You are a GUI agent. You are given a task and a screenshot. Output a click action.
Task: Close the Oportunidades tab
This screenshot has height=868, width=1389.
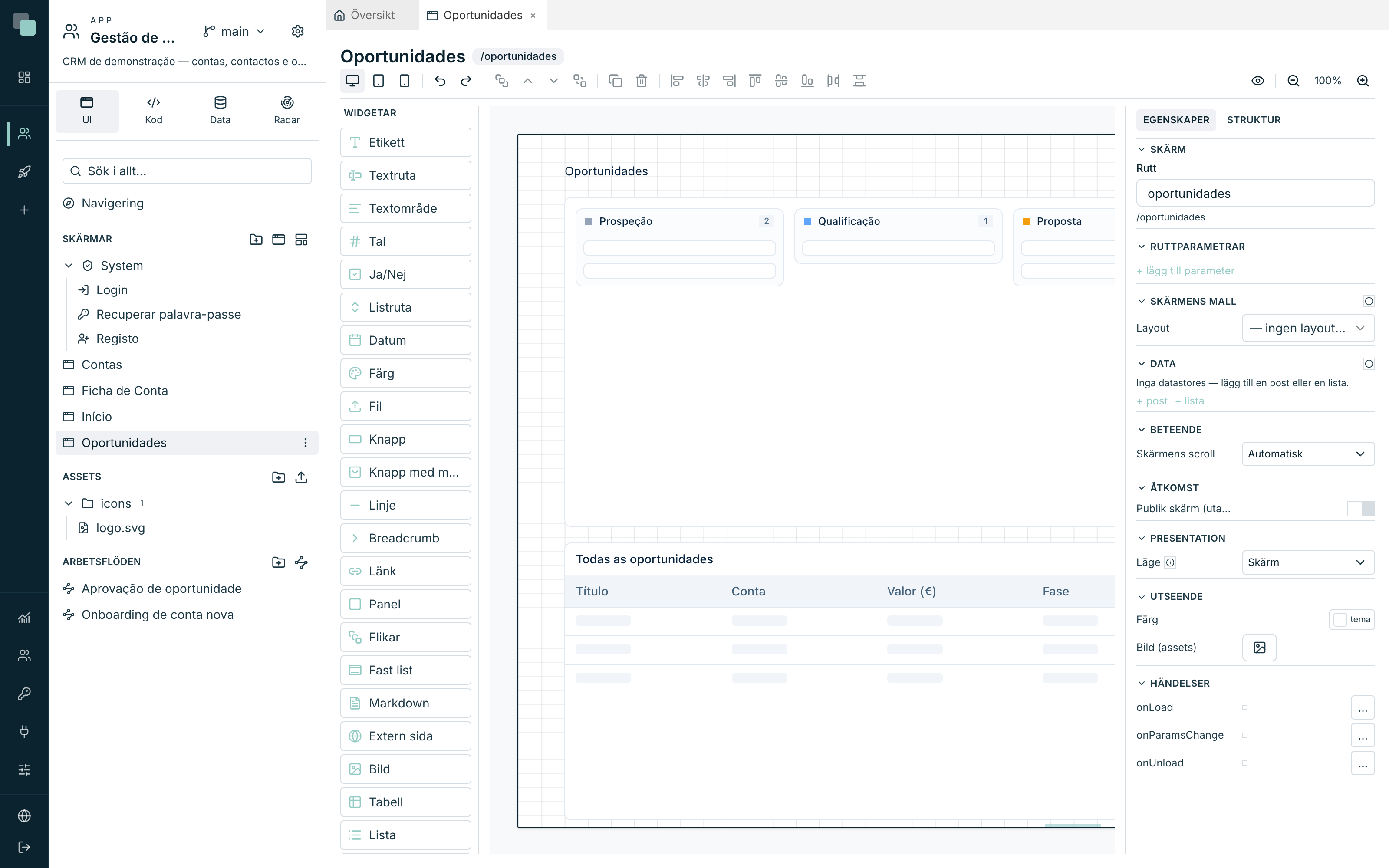(533, 16)
